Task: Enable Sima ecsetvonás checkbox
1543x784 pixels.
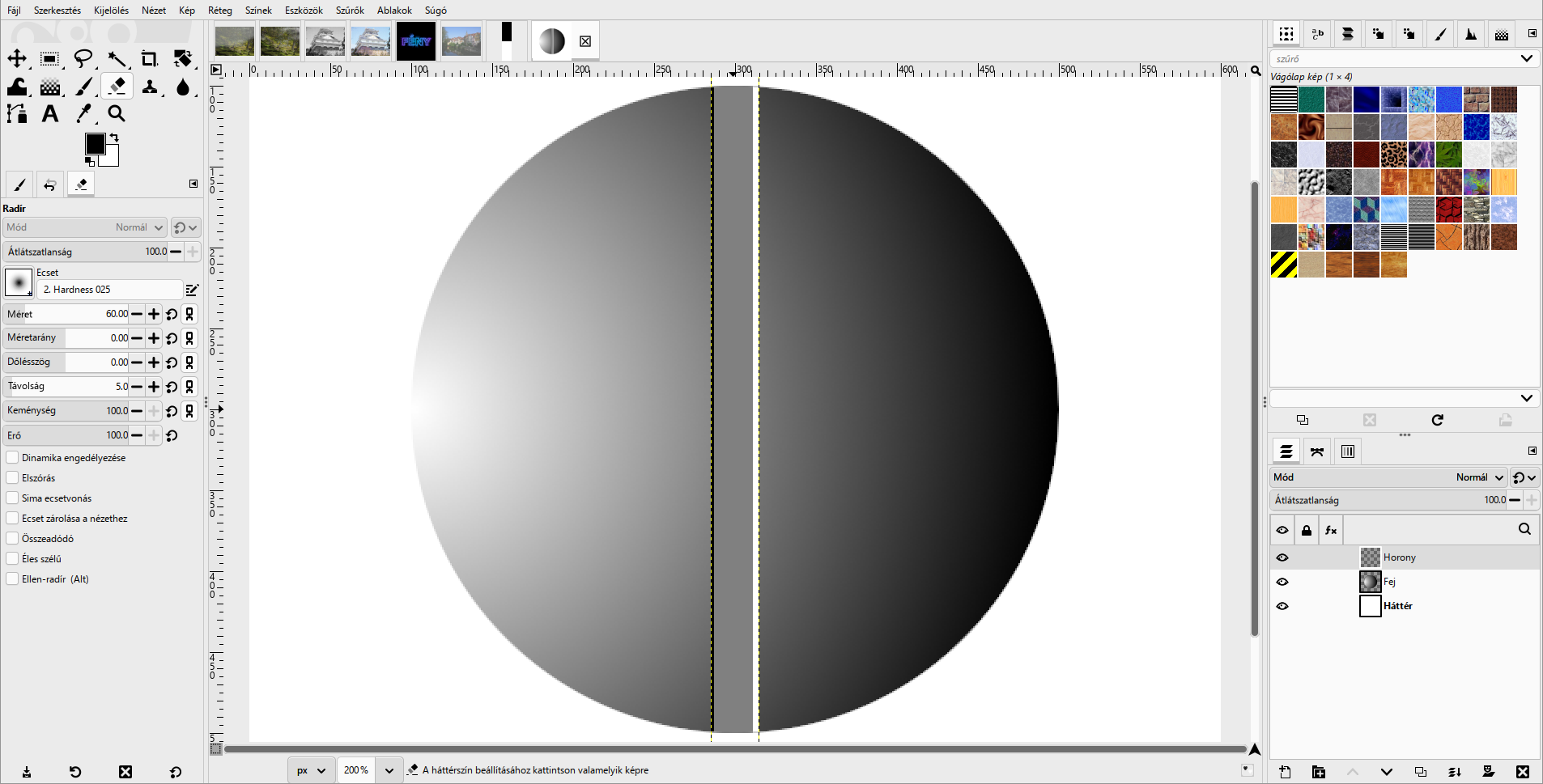Action: click(12, 498)
